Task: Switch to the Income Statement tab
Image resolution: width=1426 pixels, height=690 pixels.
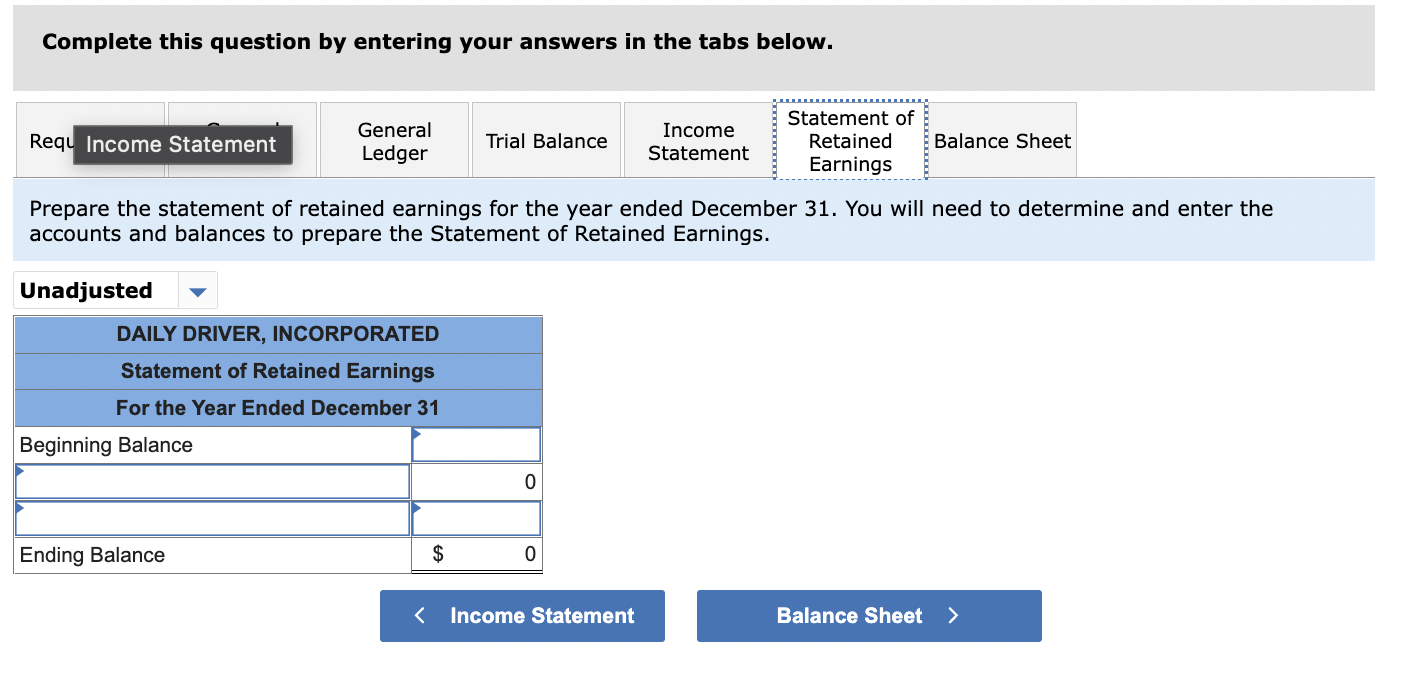Action: click(697, 141)
